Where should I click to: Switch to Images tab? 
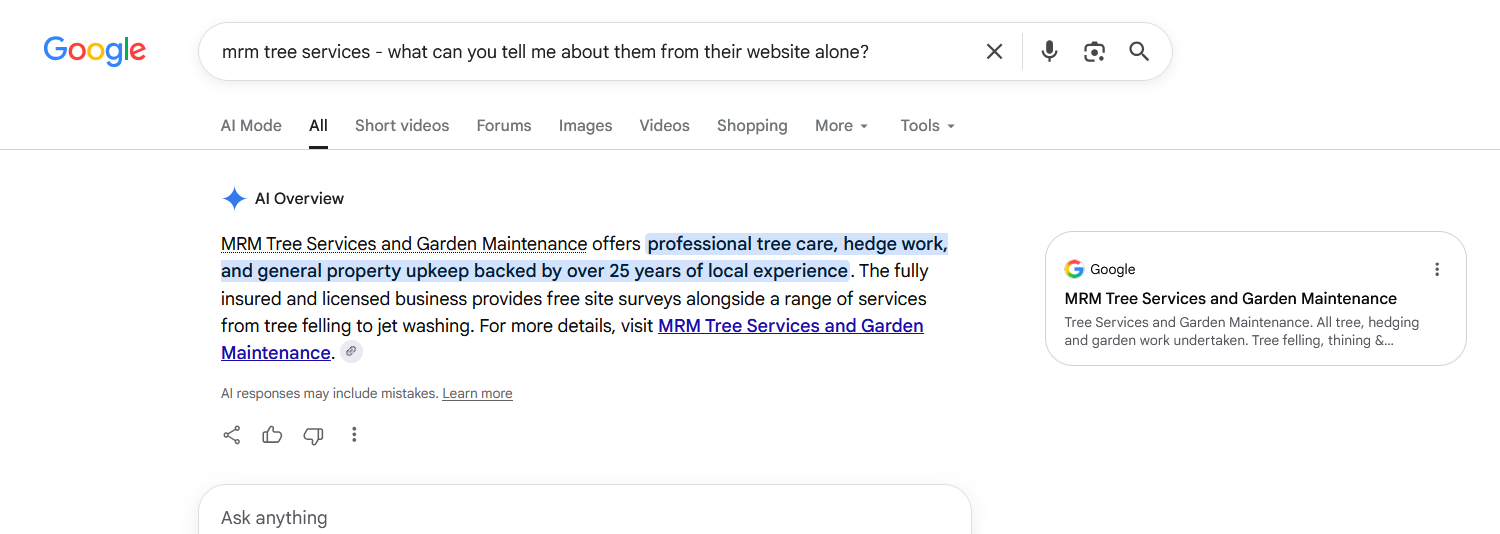585,126
